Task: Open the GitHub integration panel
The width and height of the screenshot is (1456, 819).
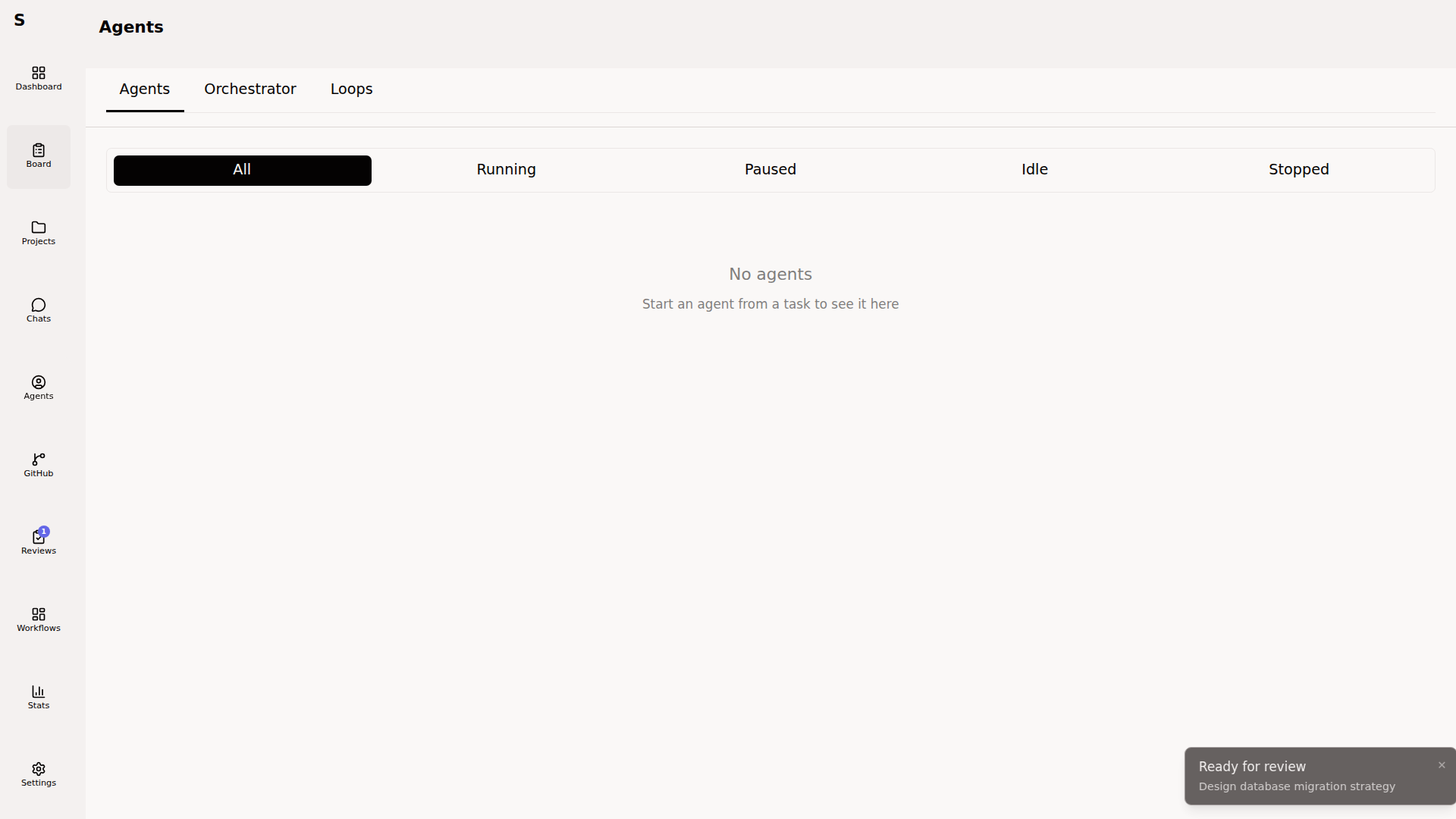Action: pos(38,465)
